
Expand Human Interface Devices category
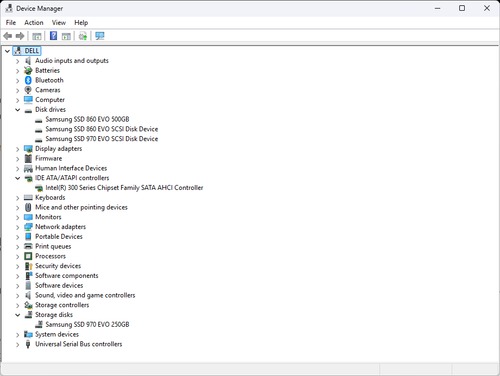pos(18,169)
